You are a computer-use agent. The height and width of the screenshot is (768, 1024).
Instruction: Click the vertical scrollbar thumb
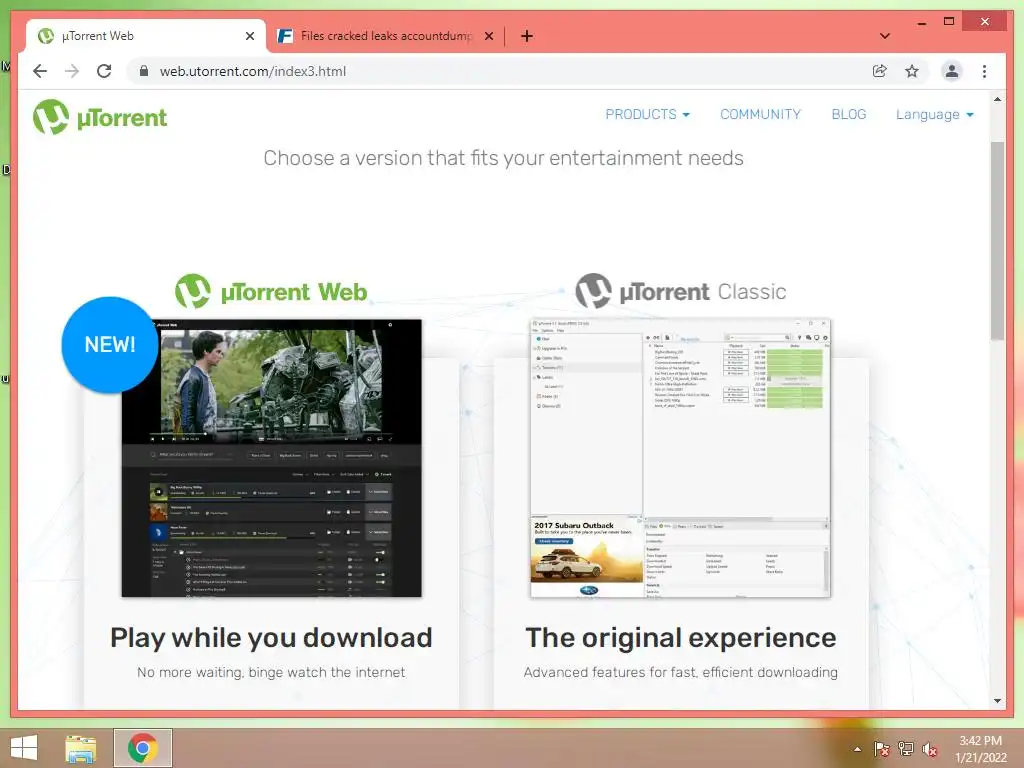997,240
